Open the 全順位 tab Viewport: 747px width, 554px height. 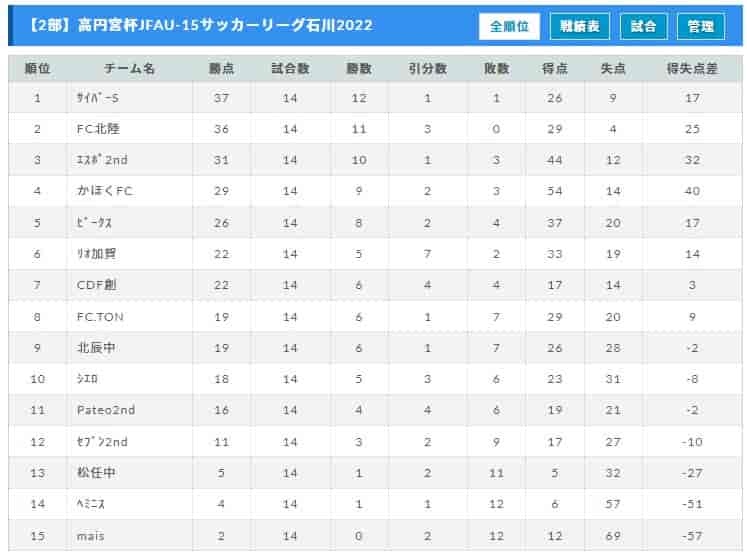click(509, 26)
